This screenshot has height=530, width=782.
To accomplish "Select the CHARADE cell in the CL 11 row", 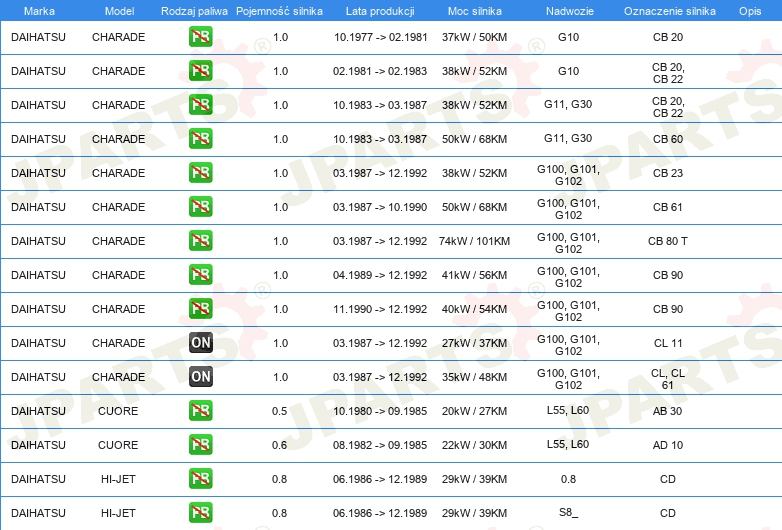I will [119, 343].
